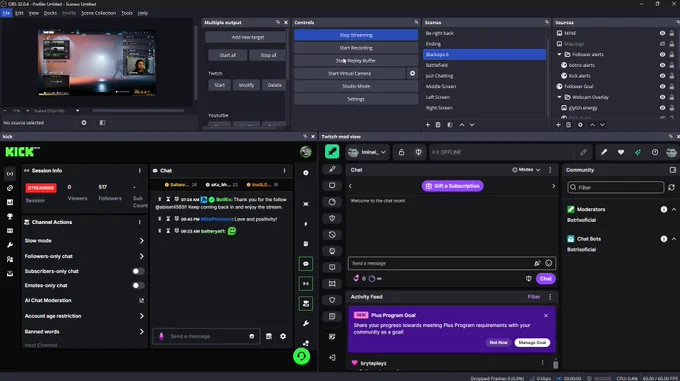Viewport: 680px width, 381px height.
Task: Click the Kick message input field
Action: point(206,336)
